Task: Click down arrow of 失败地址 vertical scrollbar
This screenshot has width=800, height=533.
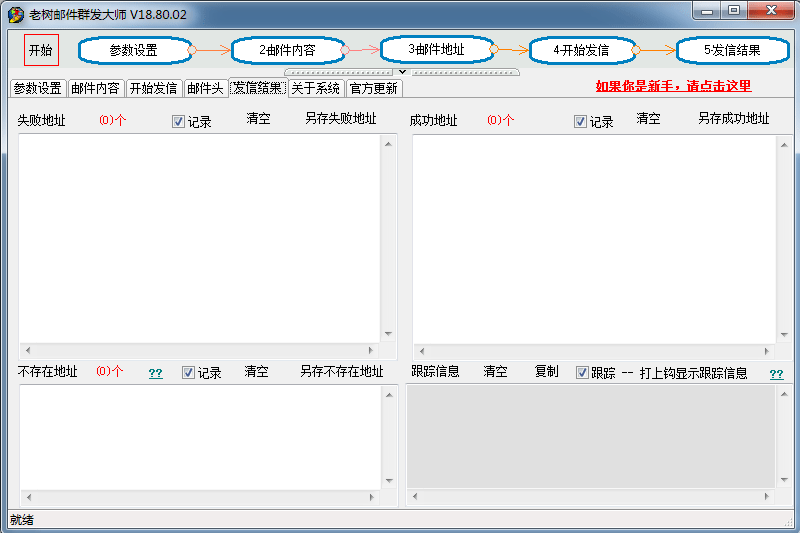Action: 388,334
